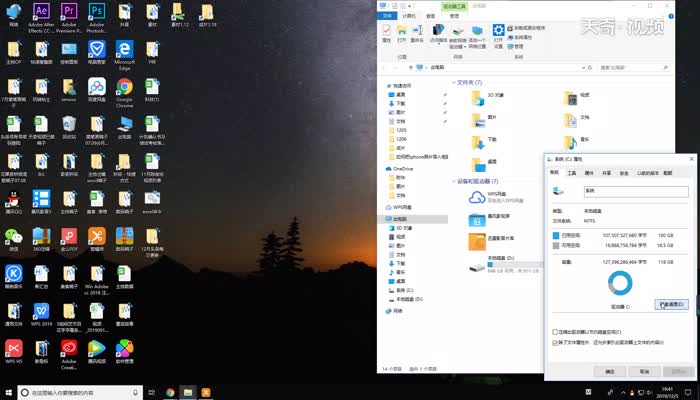Screen dimensions: 700x400
Task: Select the Google Chrome desktop icon
Action: (125, 93)
